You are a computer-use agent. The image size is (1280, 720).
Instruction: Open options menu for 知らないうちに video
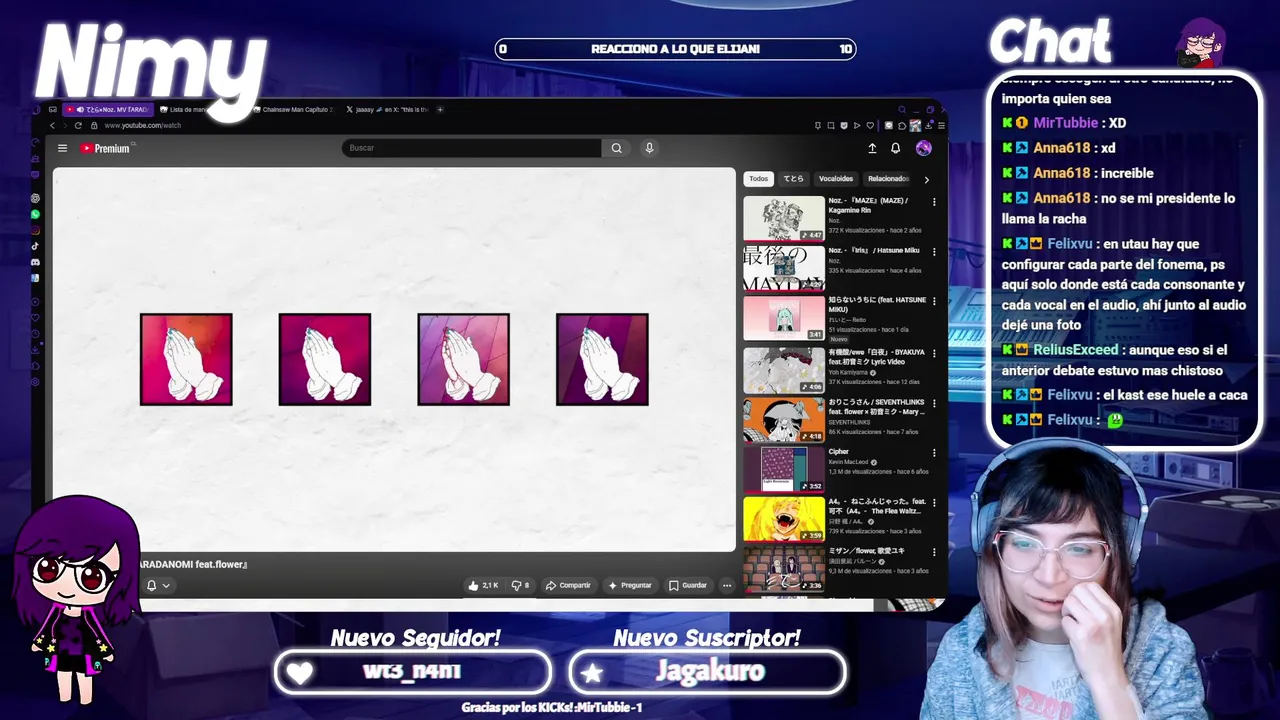pyautogui.click(x=934, y=302)
